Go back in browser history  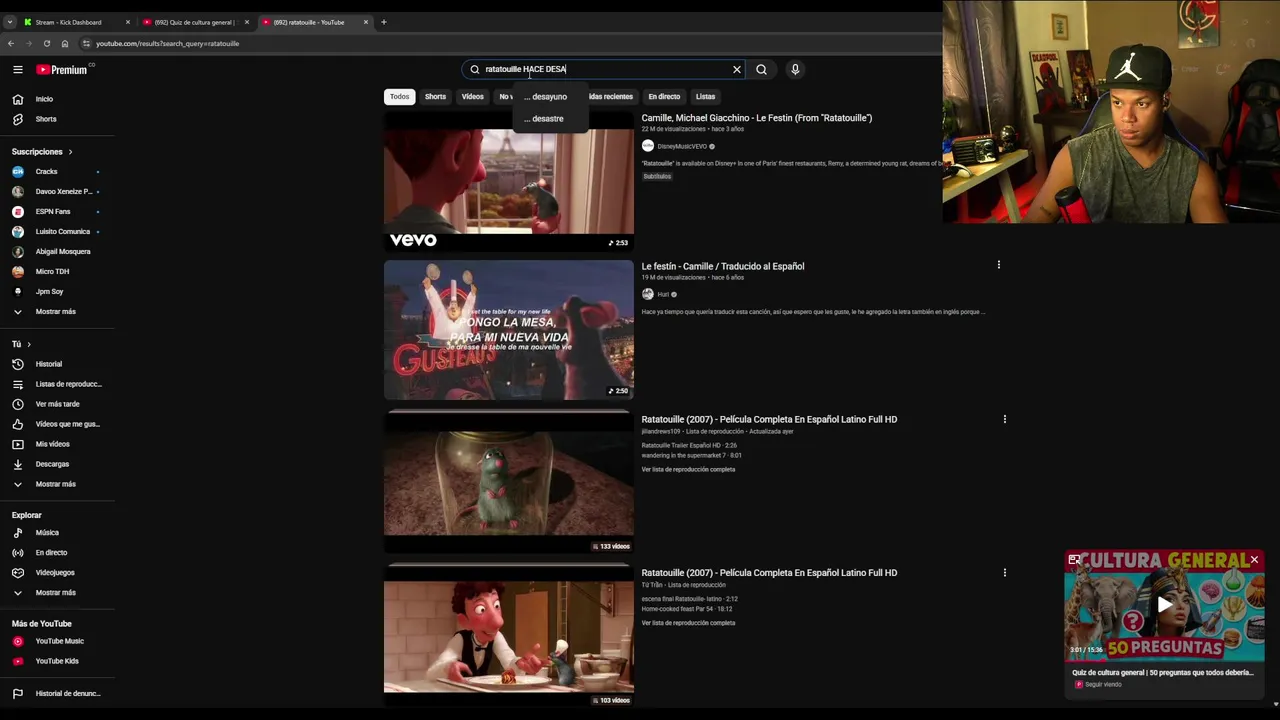11,43
